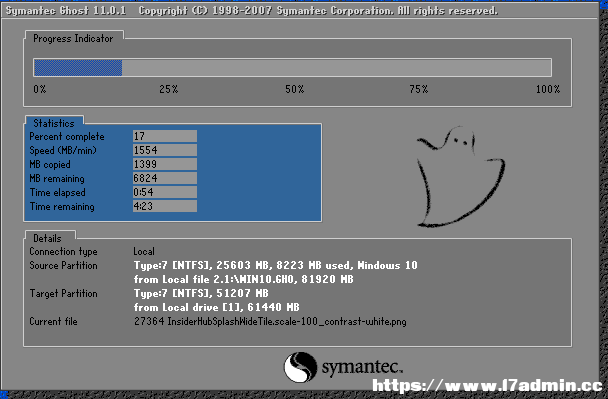
Task: Click the Speed (MB/min) value field
Action: pyautogui.click(x=165, y=150)
